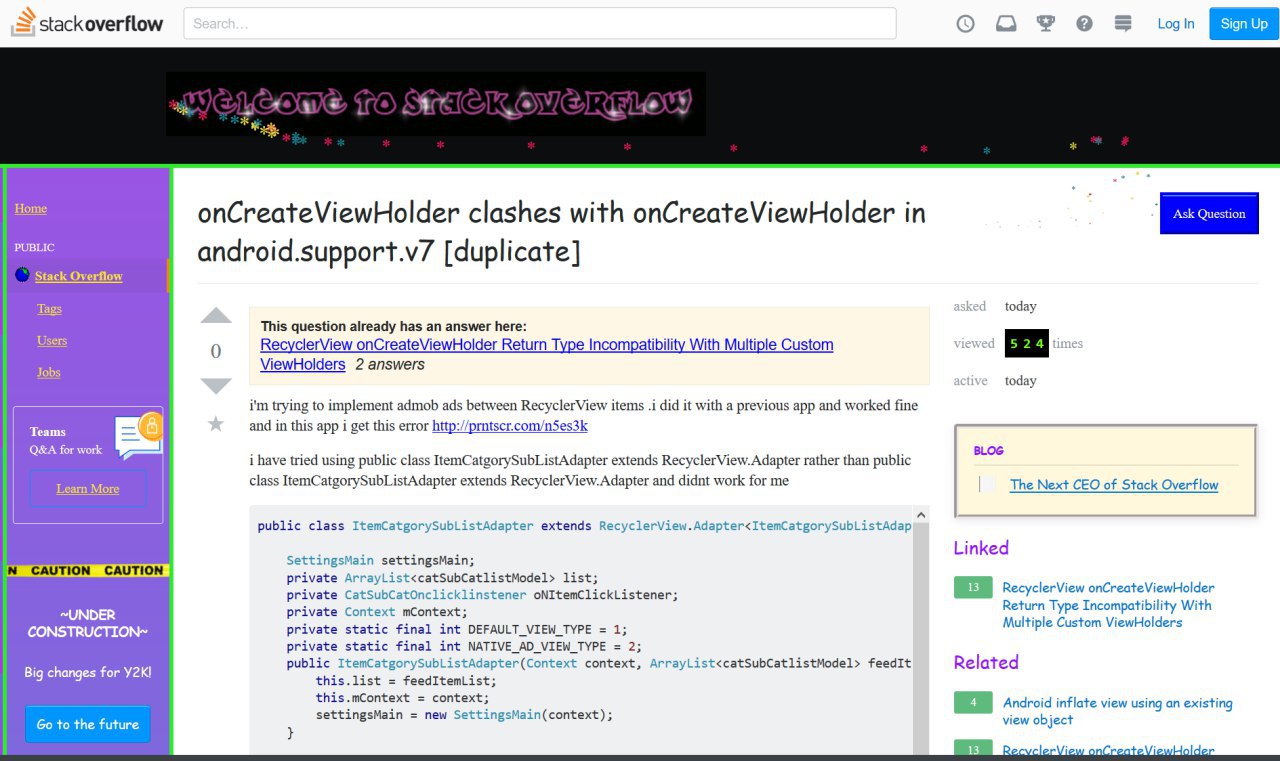Click inside the Search box
The height and width of the screenshot is (761, 1280).
click(x=540, y=23)
